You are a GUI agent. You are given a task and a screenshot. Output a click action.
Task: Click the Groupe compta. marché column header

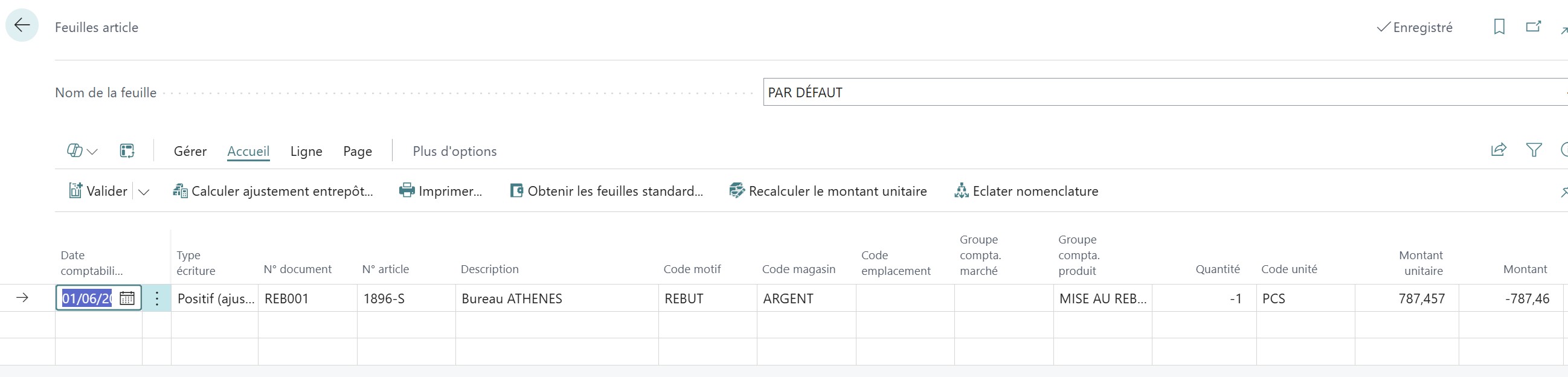point(980,254)
